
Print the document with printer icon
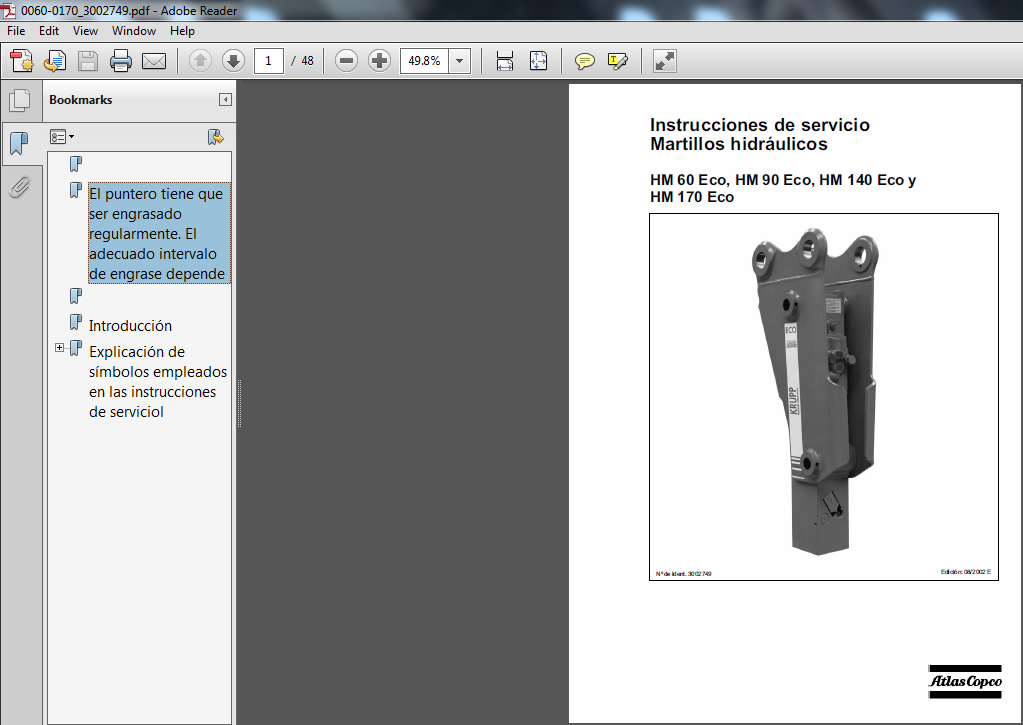(x=121, y=61)
